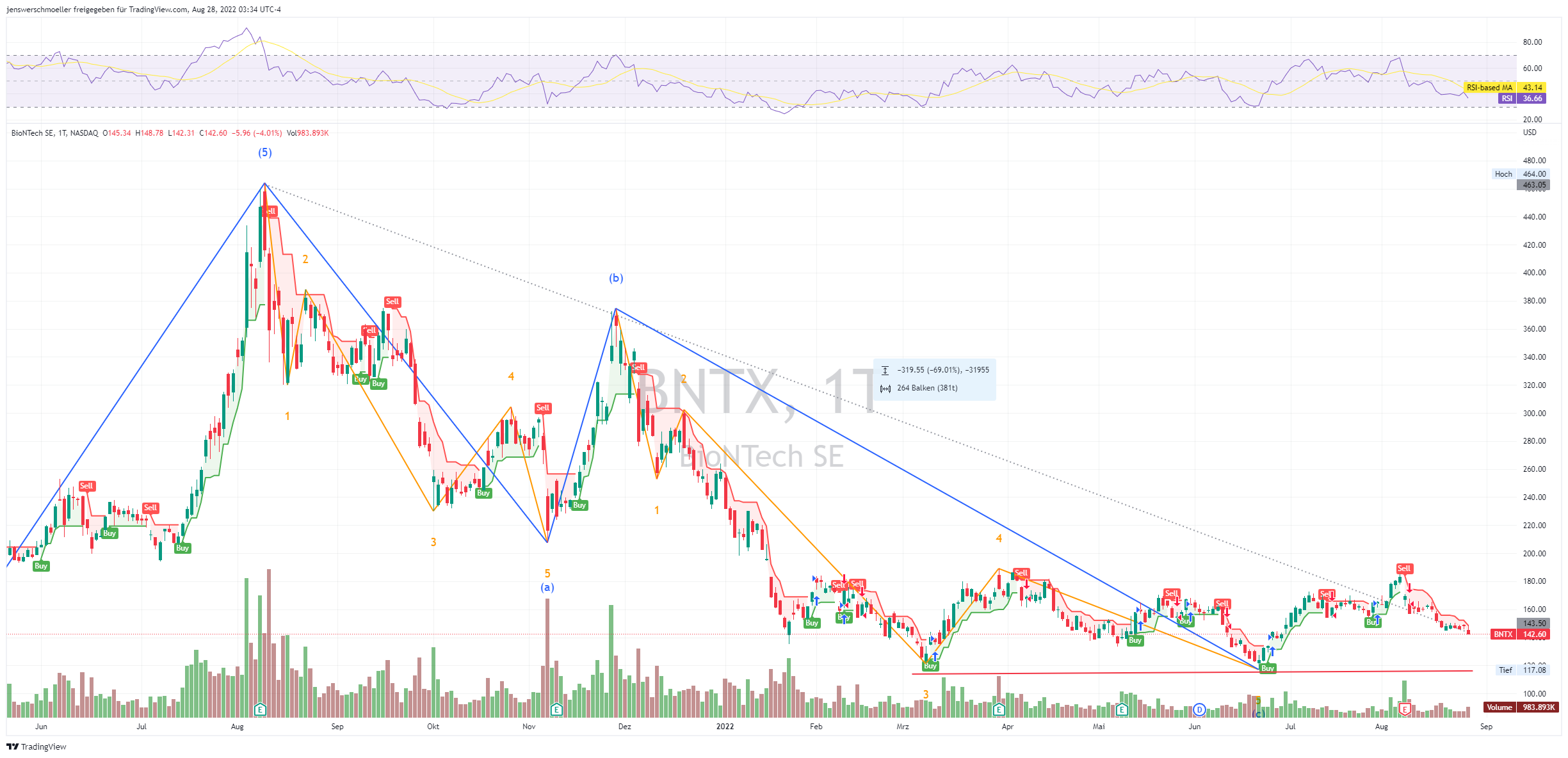Click the Buy signal at the March 2022 low
1568x758 pixels.
point(930,666)
